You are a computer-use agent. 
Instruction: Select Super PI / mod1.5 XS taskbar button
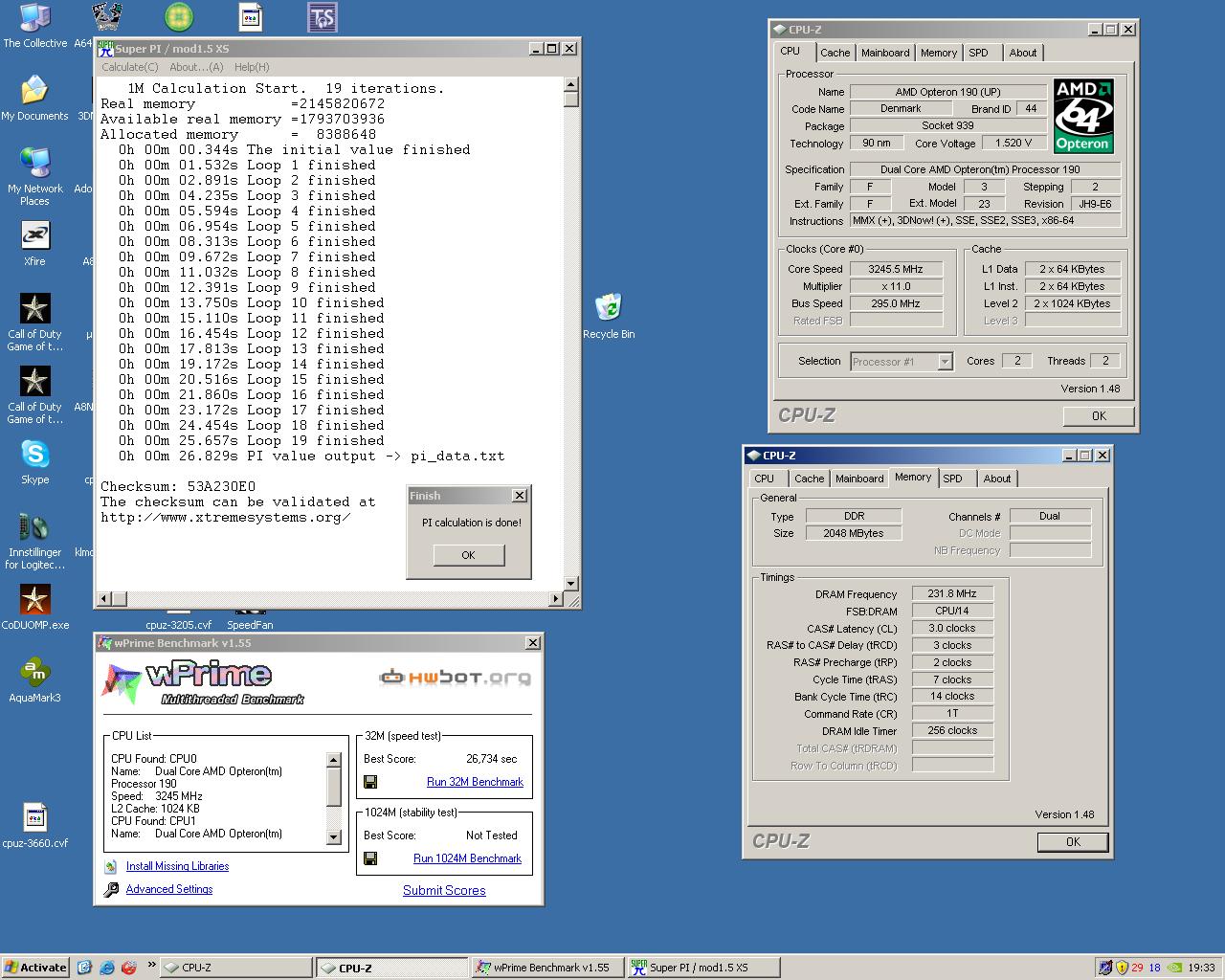pos(702,968)
